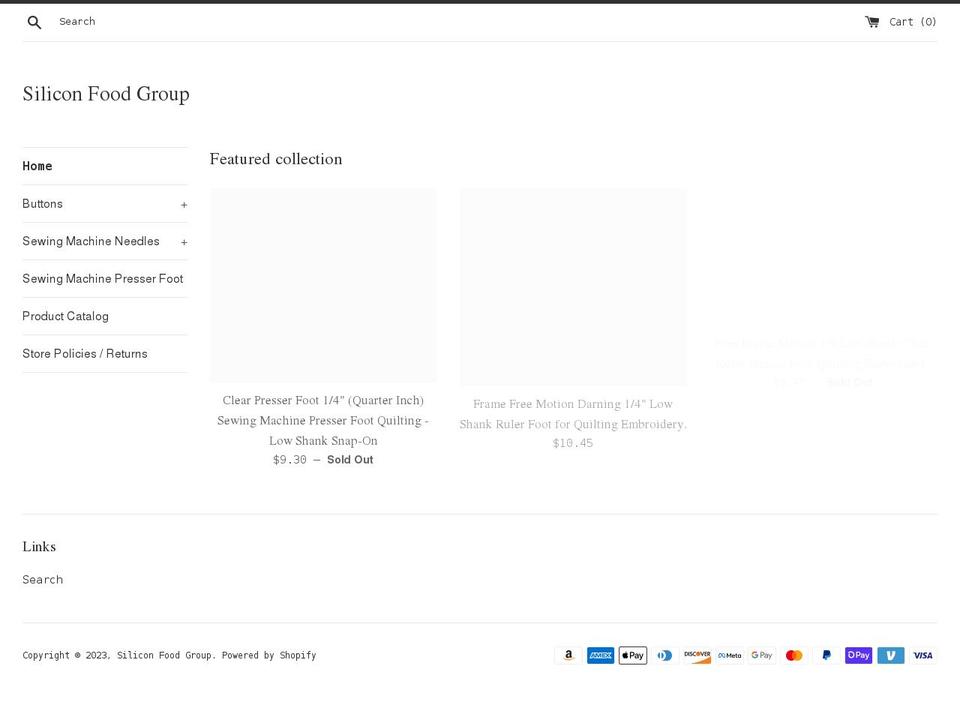This screenshot has height=720, width=960.
Task: Open Sewing Machine Presser Foot category
Action: 103,279
